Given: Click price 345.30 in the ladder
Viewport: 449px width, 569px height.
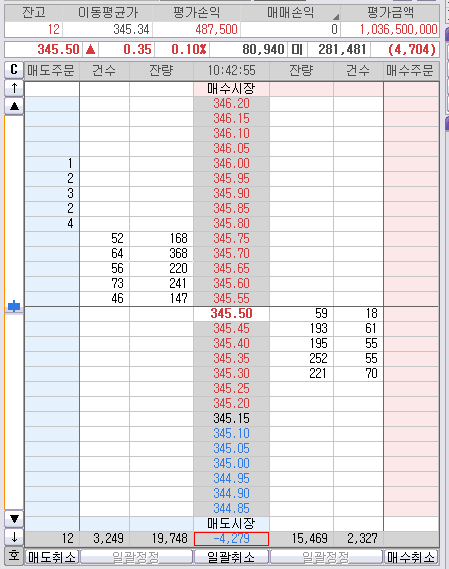Looking at the screenshot, I should tap(231, 373).
